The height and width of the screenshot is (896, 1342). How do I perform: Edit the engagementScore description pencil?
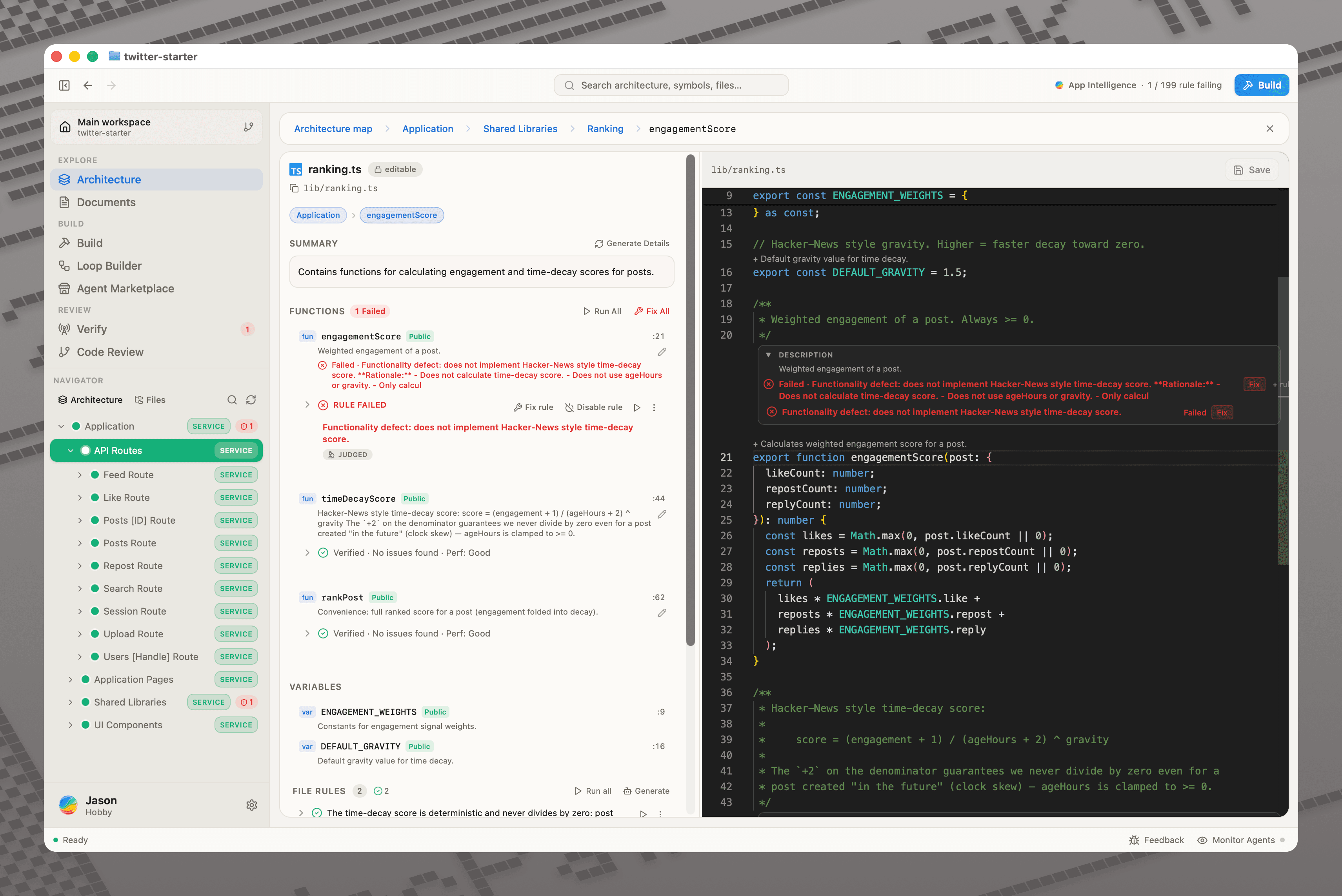[662, 352]
